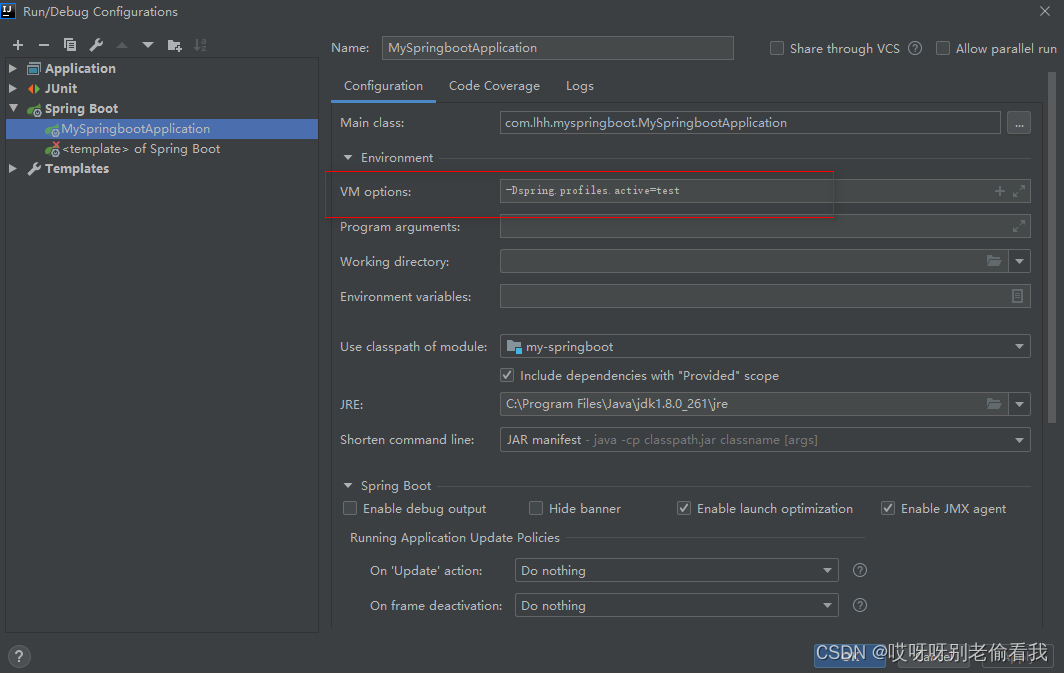The height and width of the screenshot is (673, 1064).
Task: Switch to the Code Coverage tab
Action: point(494,86)
